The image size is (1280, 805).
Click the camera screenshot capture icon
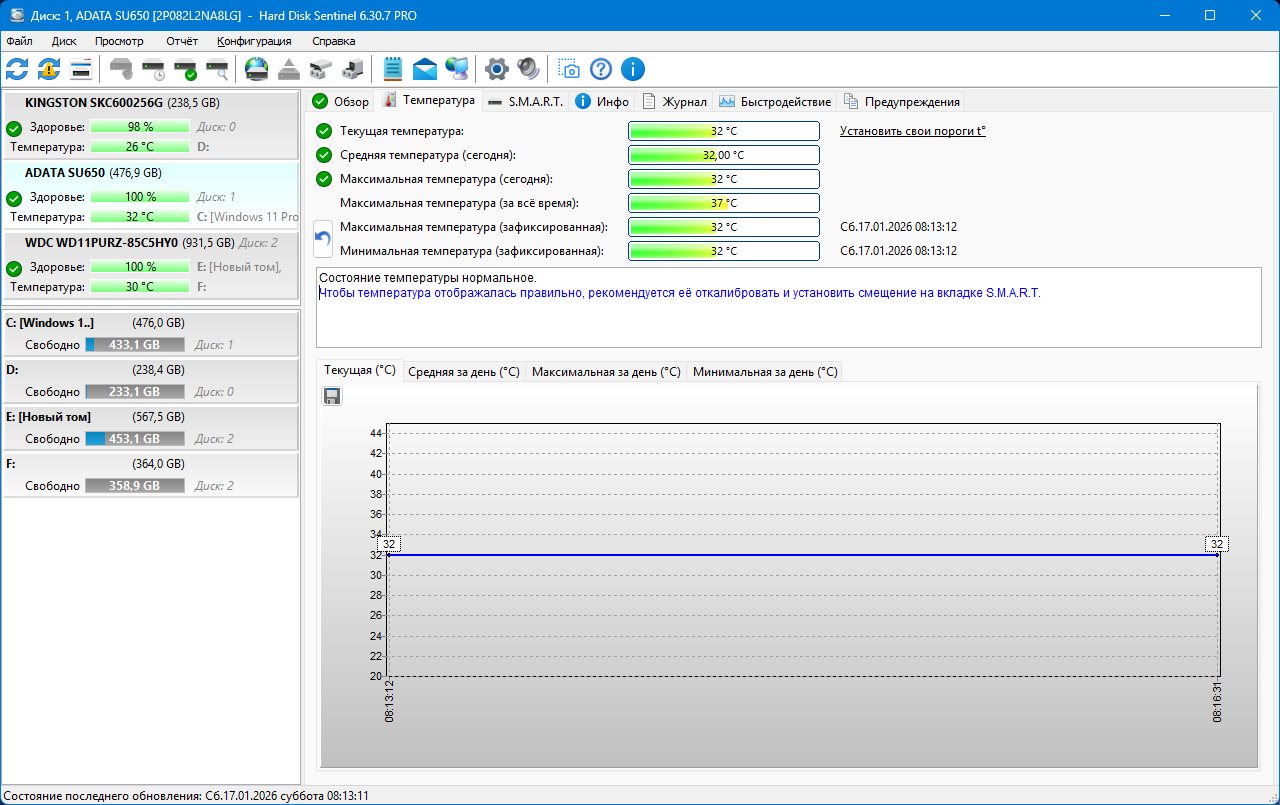pyautogui.click(x=568, y=69)
